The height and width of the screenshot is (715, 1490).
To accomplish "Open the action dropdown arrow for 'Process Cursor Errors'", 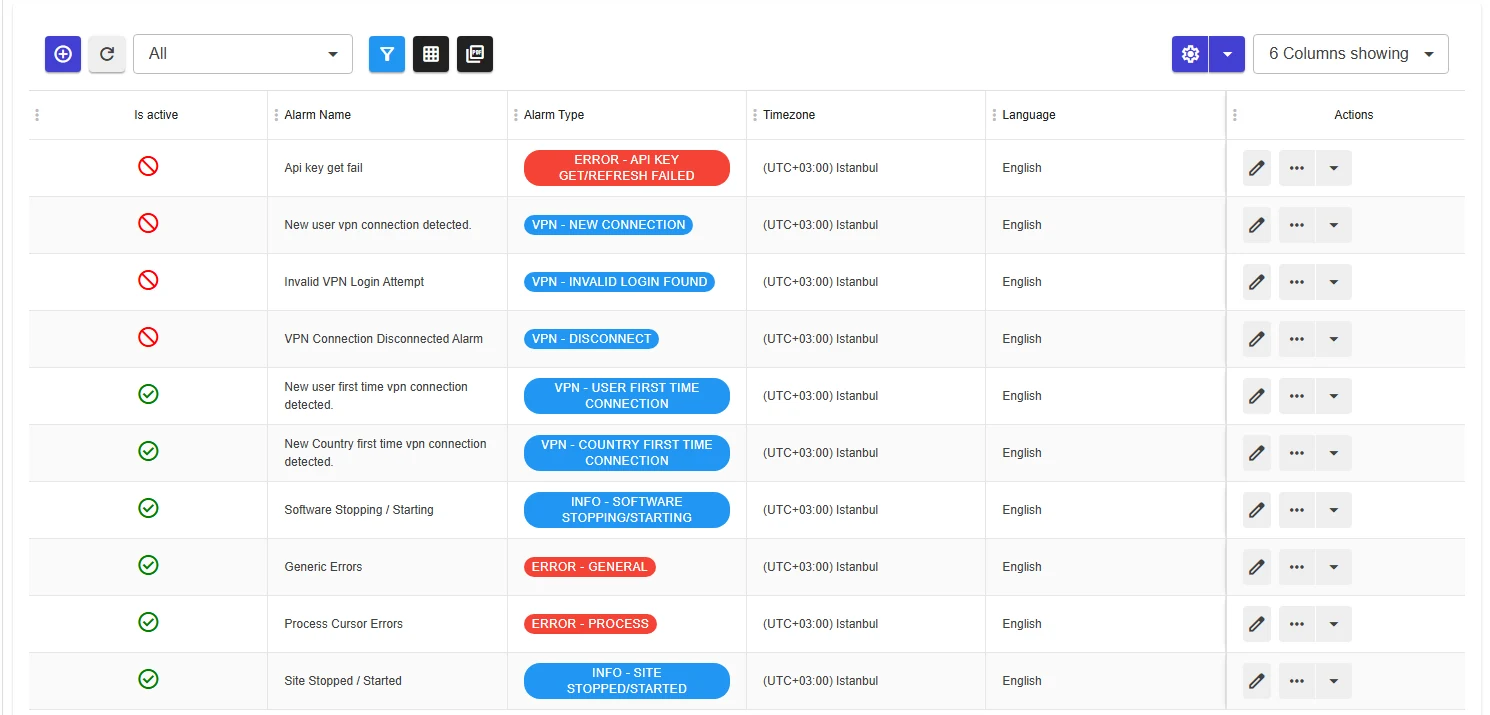I will pos(1334,624).
